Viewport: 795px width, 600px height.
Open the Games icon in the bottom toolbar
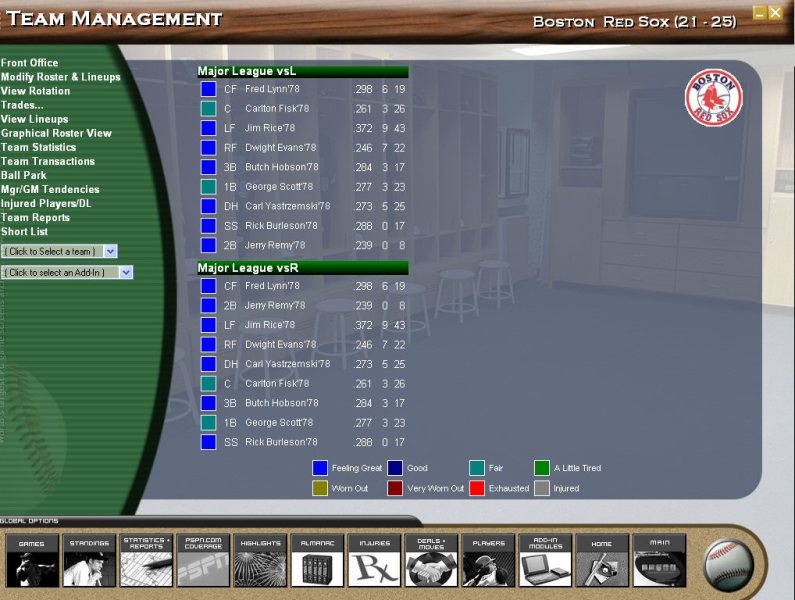(32, 562)
